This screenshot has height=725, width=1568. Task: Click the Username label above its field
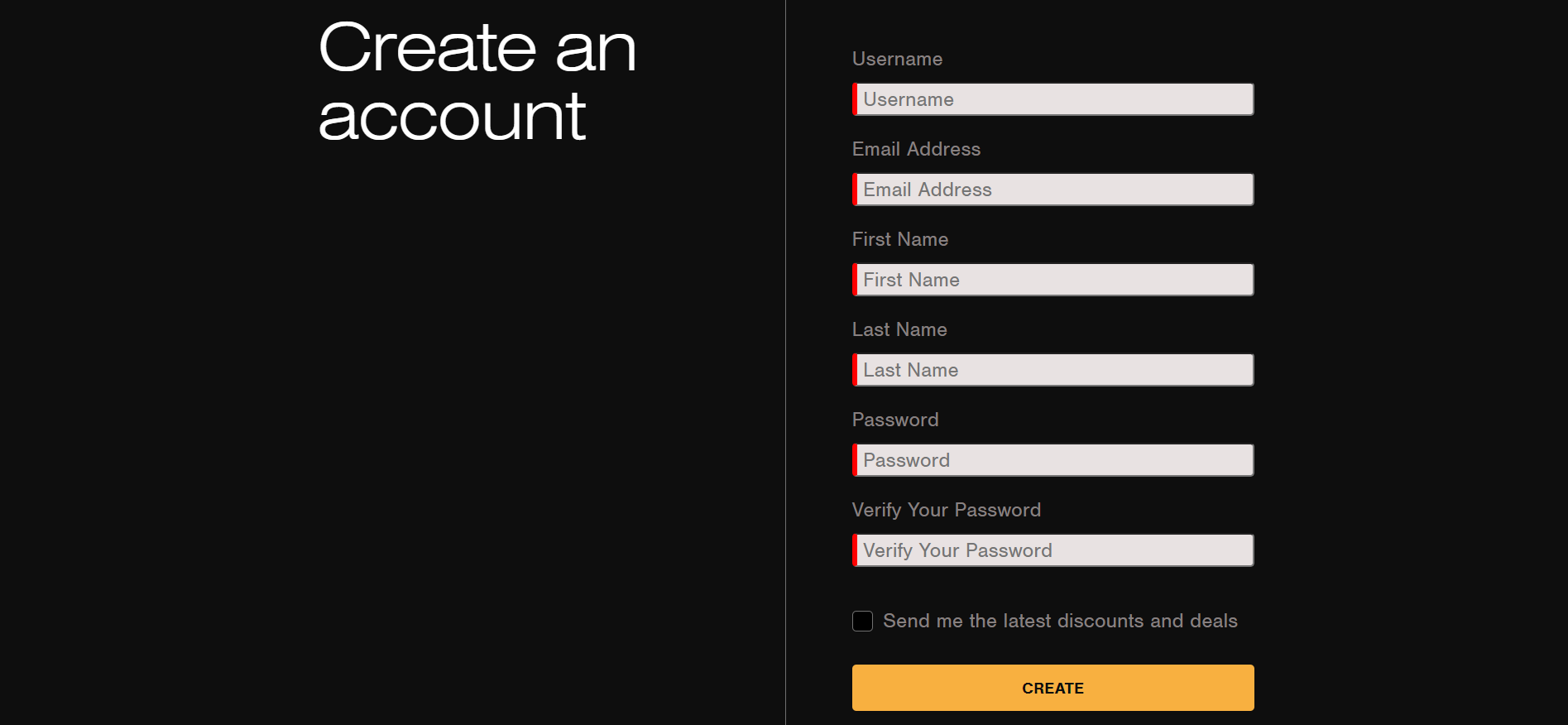(897, 59)
